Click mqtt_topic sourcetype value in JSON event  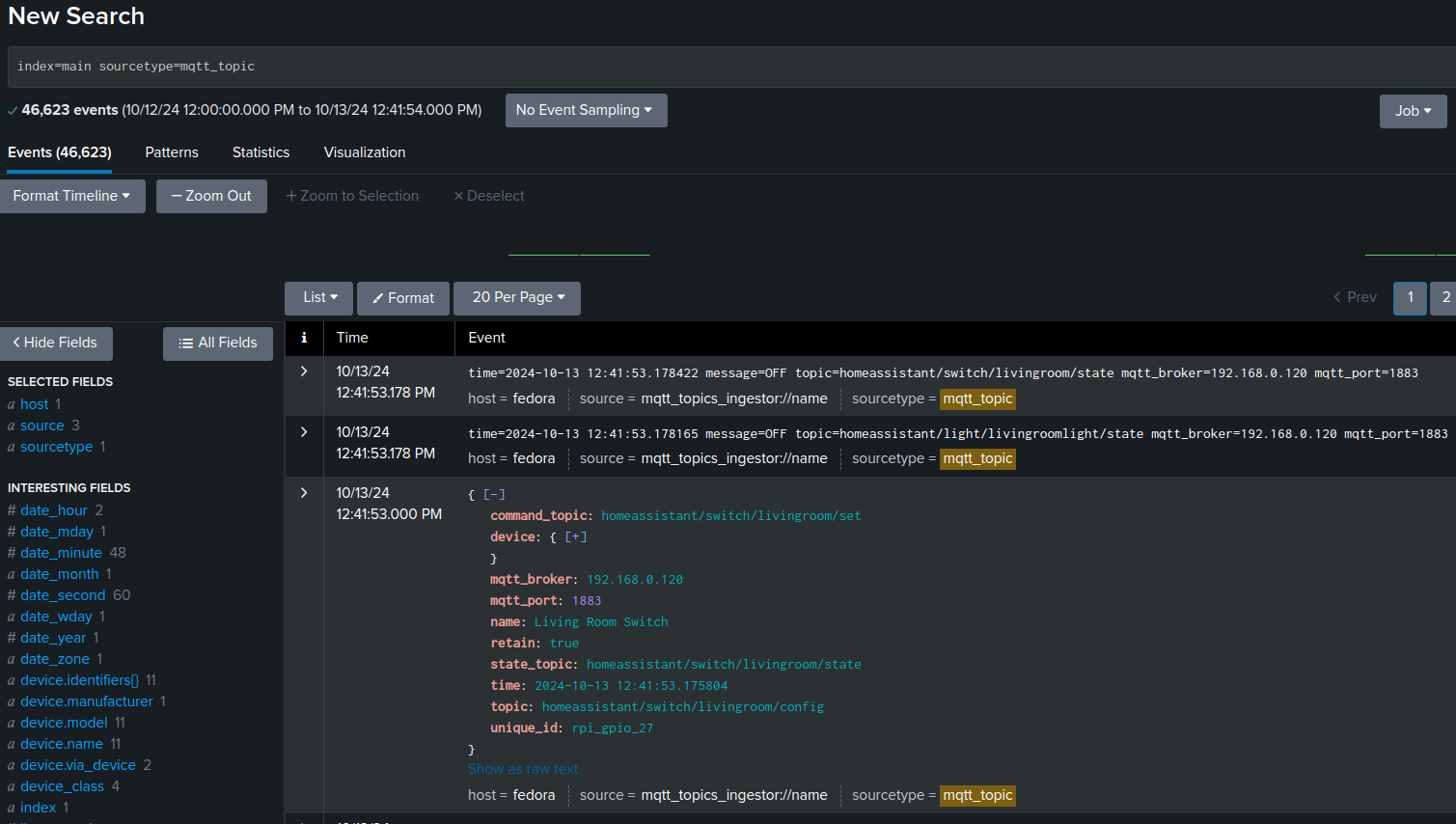(977, 795)
